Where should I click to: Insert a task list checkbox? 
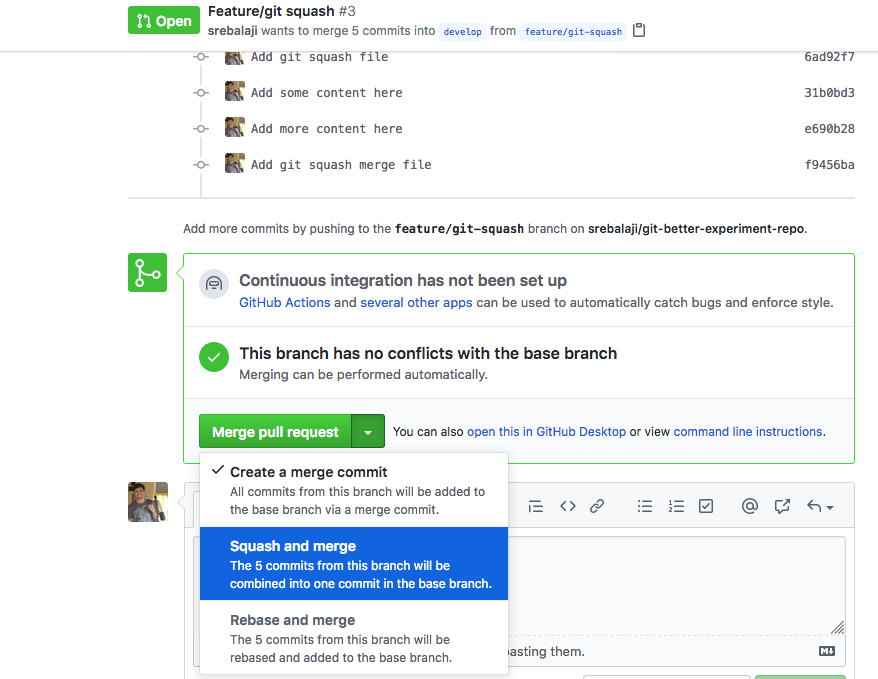(706, 506)
